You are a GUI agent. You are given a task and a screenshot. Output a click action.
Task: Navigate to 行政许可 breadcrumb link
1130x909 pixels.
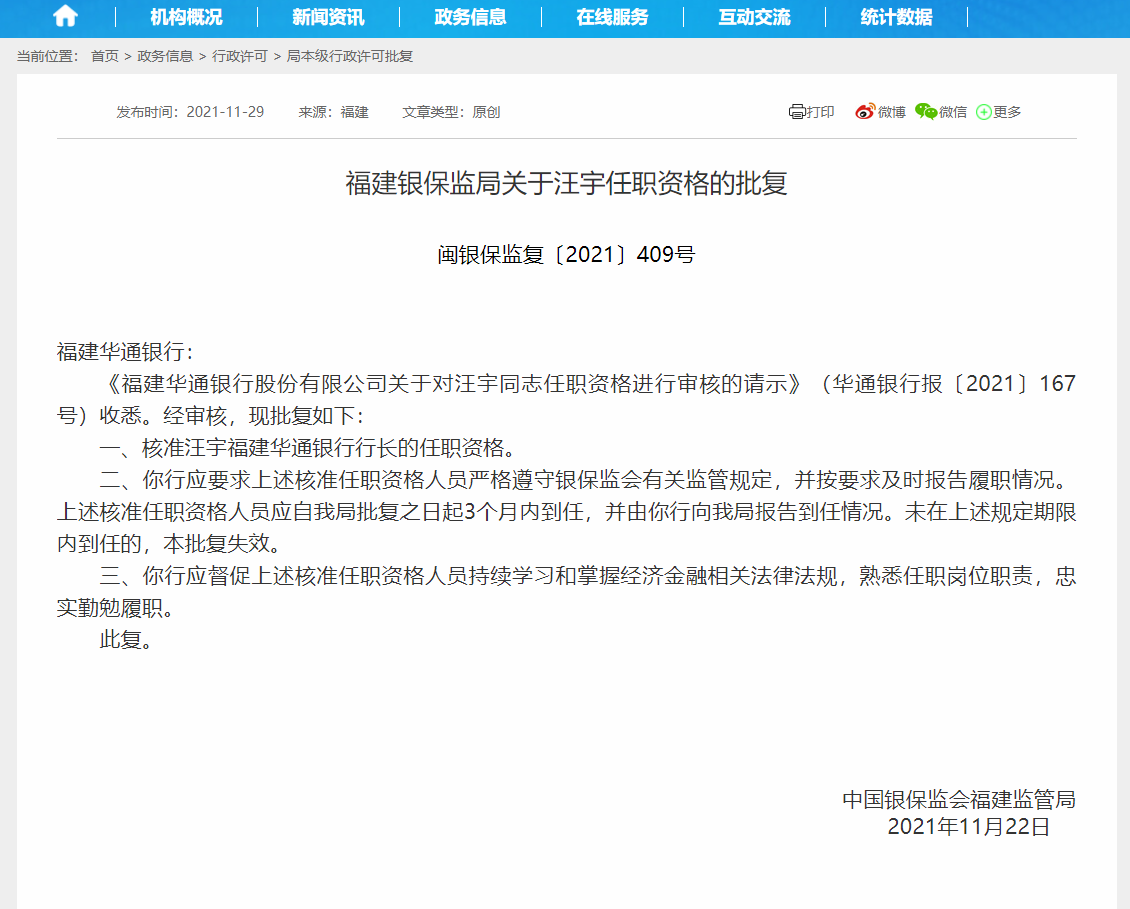[x=239, y=56]
